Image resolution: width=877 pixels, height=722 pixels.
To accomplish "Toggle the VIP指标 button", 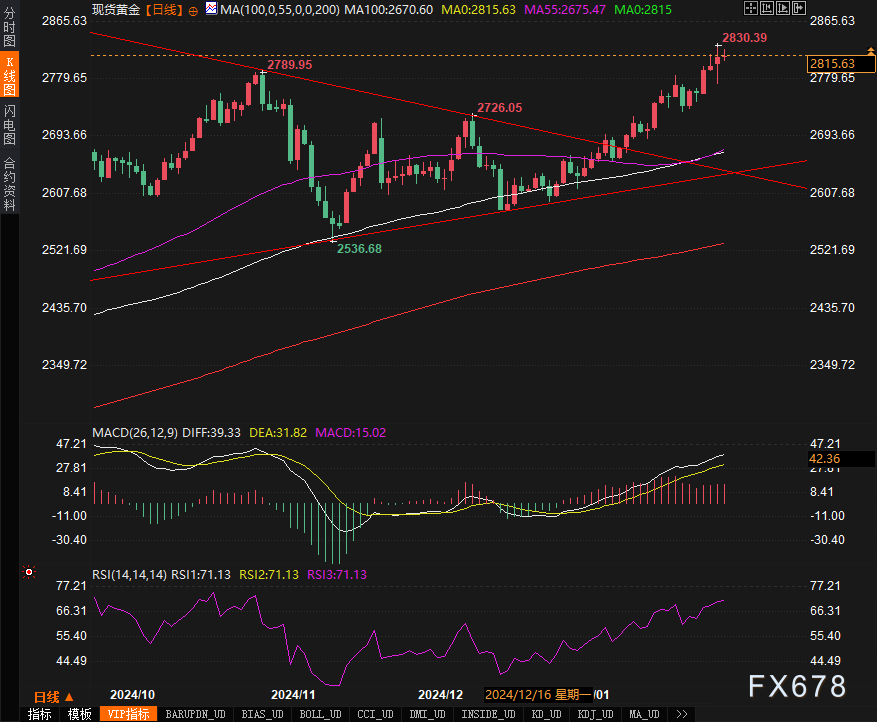I will [129, 714].
